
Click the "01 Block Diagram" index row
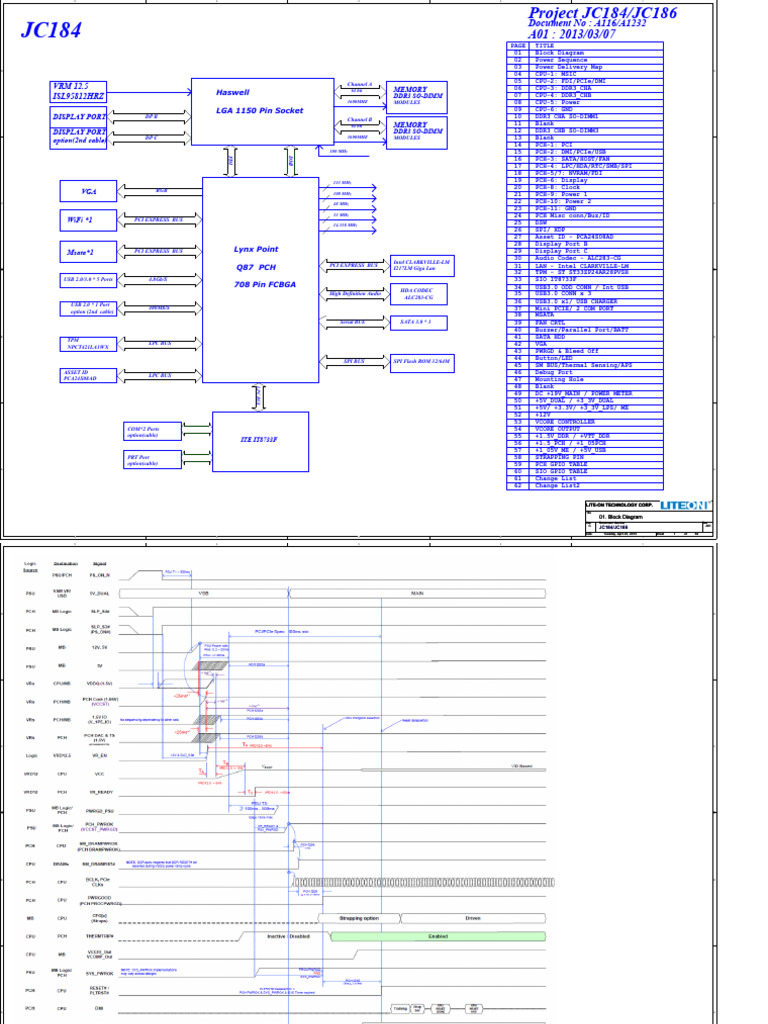coord(585,53)
